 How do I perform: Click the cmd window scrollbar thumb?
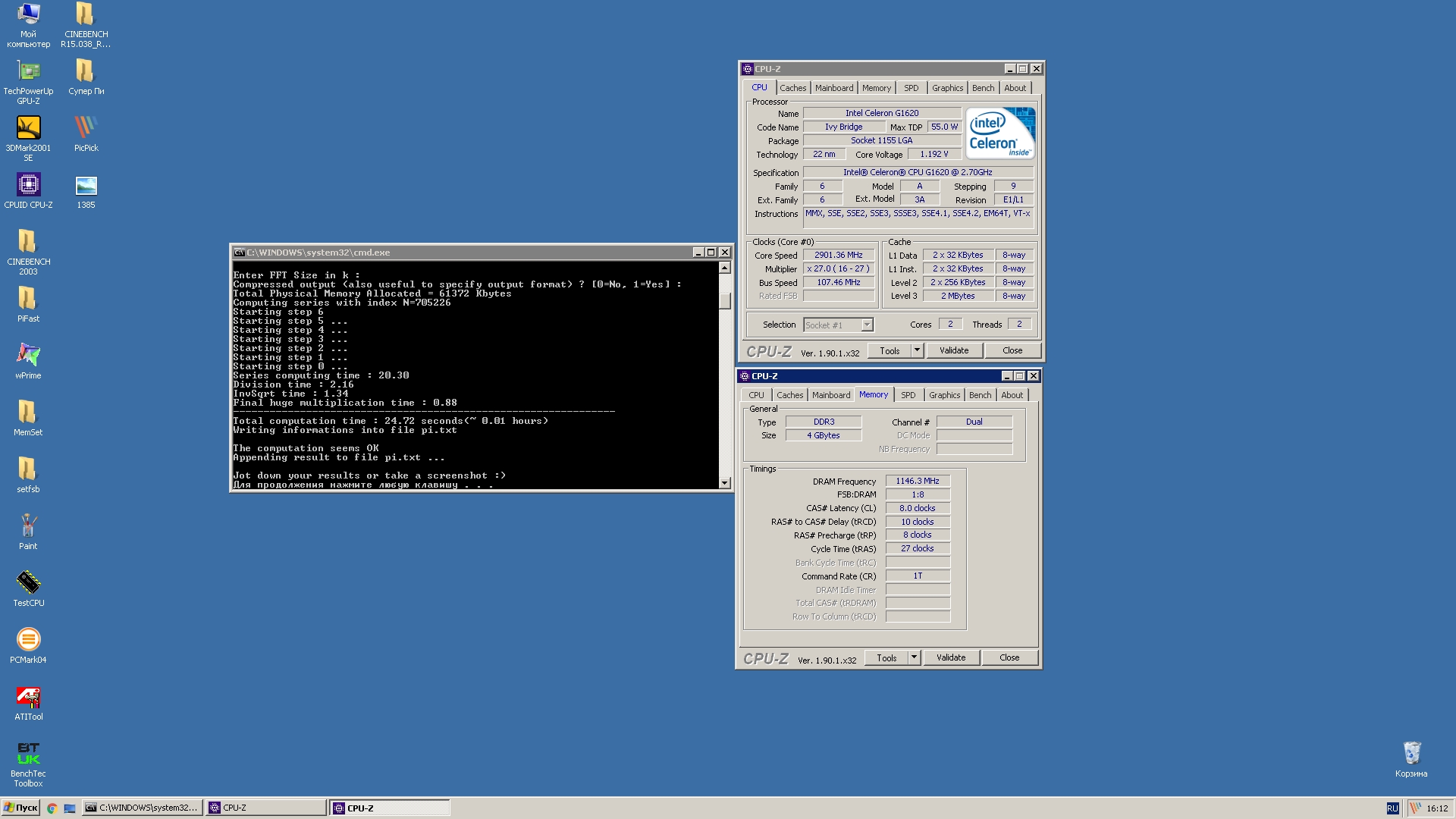pyautogui.click(x=724, y=301)
